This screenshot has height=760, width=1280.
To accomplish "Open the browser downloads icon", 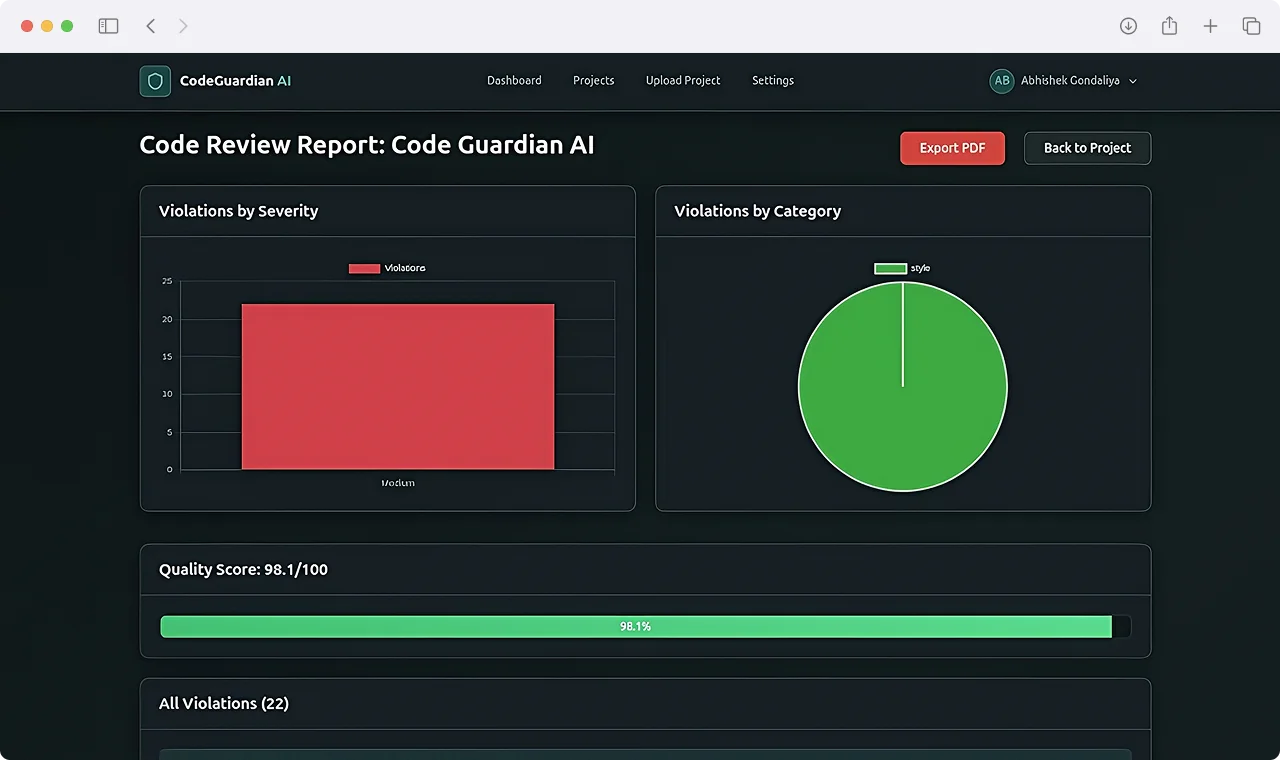I will [x=1128, y=26].
